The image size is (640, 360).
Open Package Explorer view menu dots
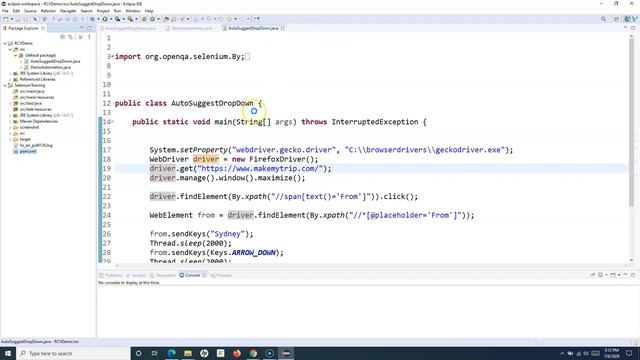(x=89, y=37)
